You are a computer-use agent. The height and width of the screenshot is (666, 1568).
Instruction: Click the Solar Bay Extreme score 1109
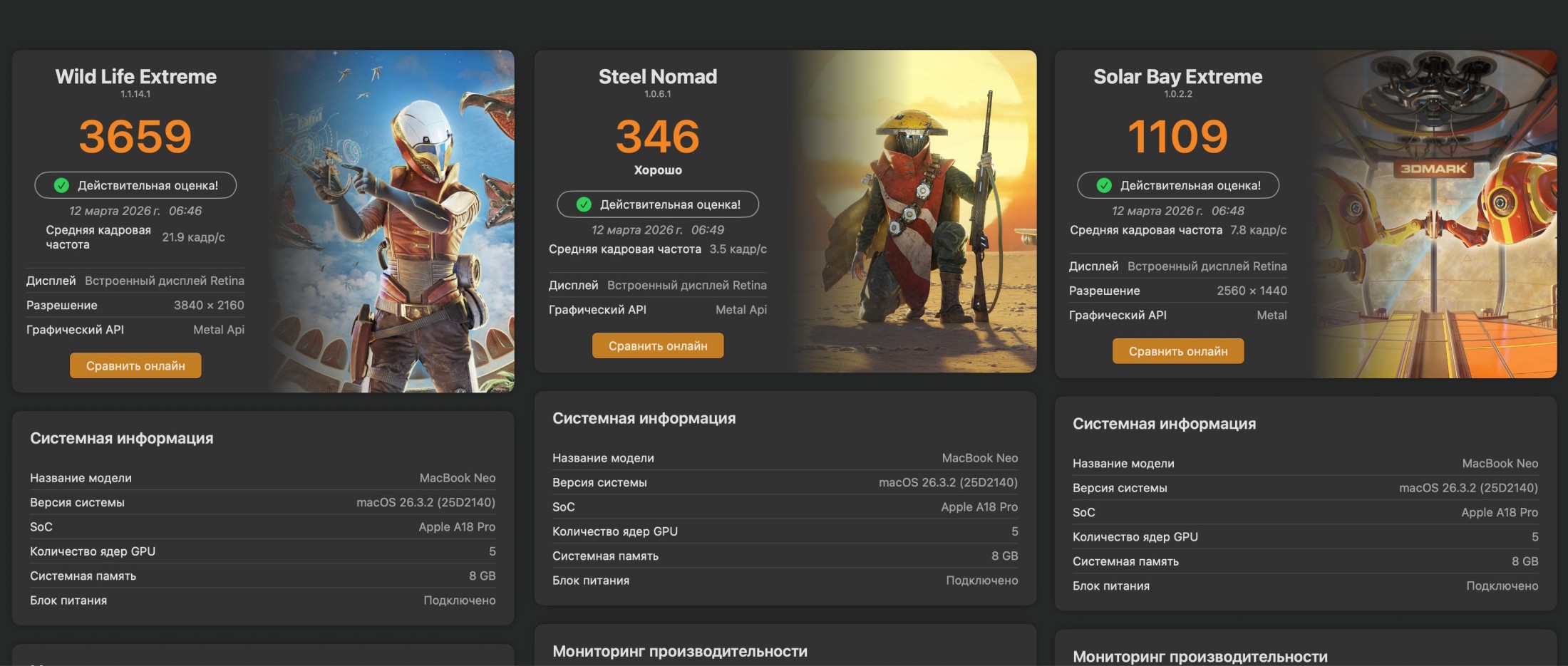(x=1177, y=136)
